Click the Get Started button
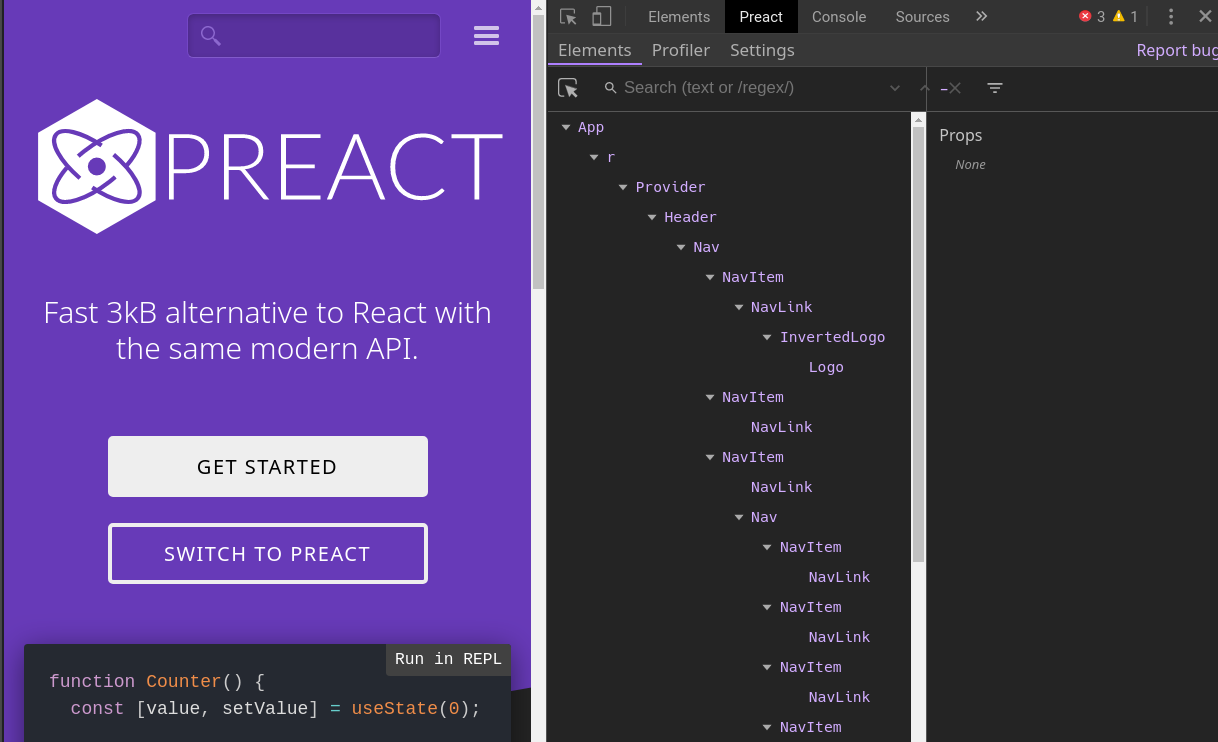Screen dimensions: 1218x742 (x=268, y=466)
